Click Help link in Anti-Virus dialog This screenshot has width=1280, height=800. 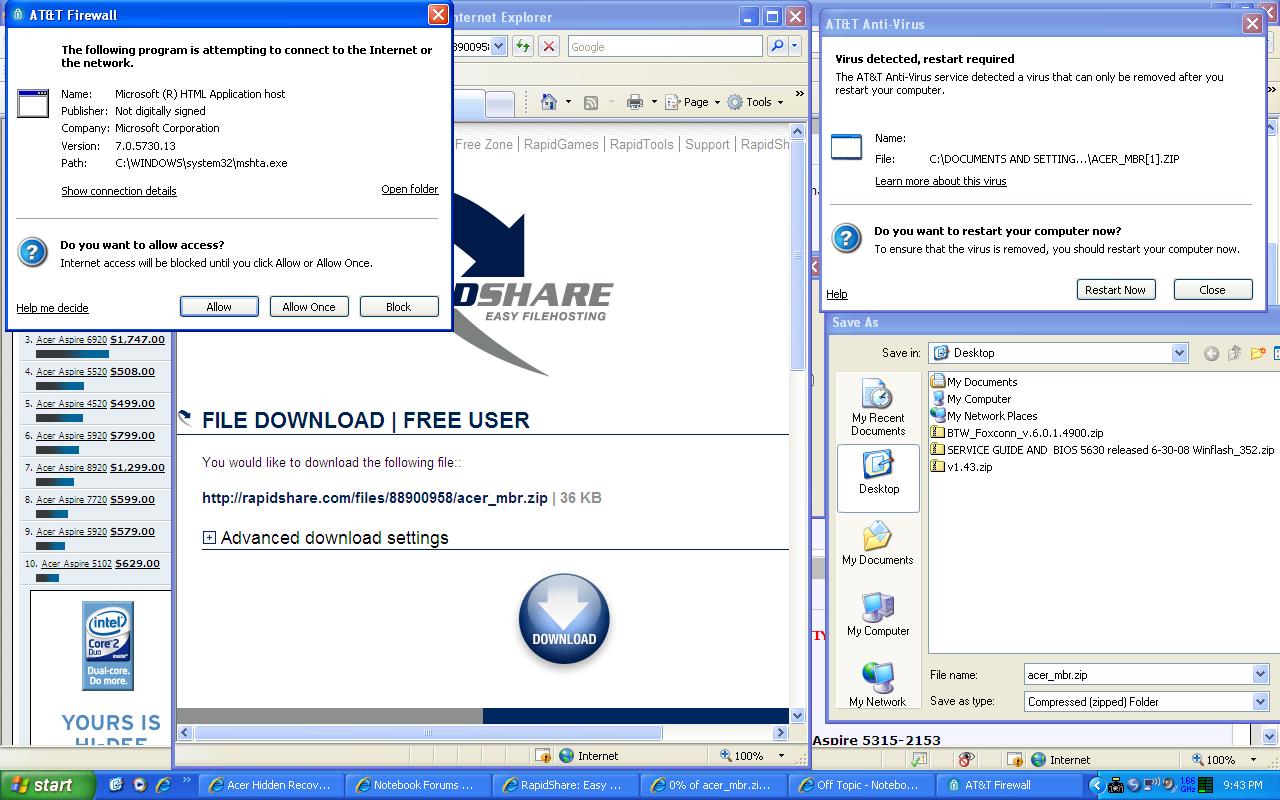point(837,294)
